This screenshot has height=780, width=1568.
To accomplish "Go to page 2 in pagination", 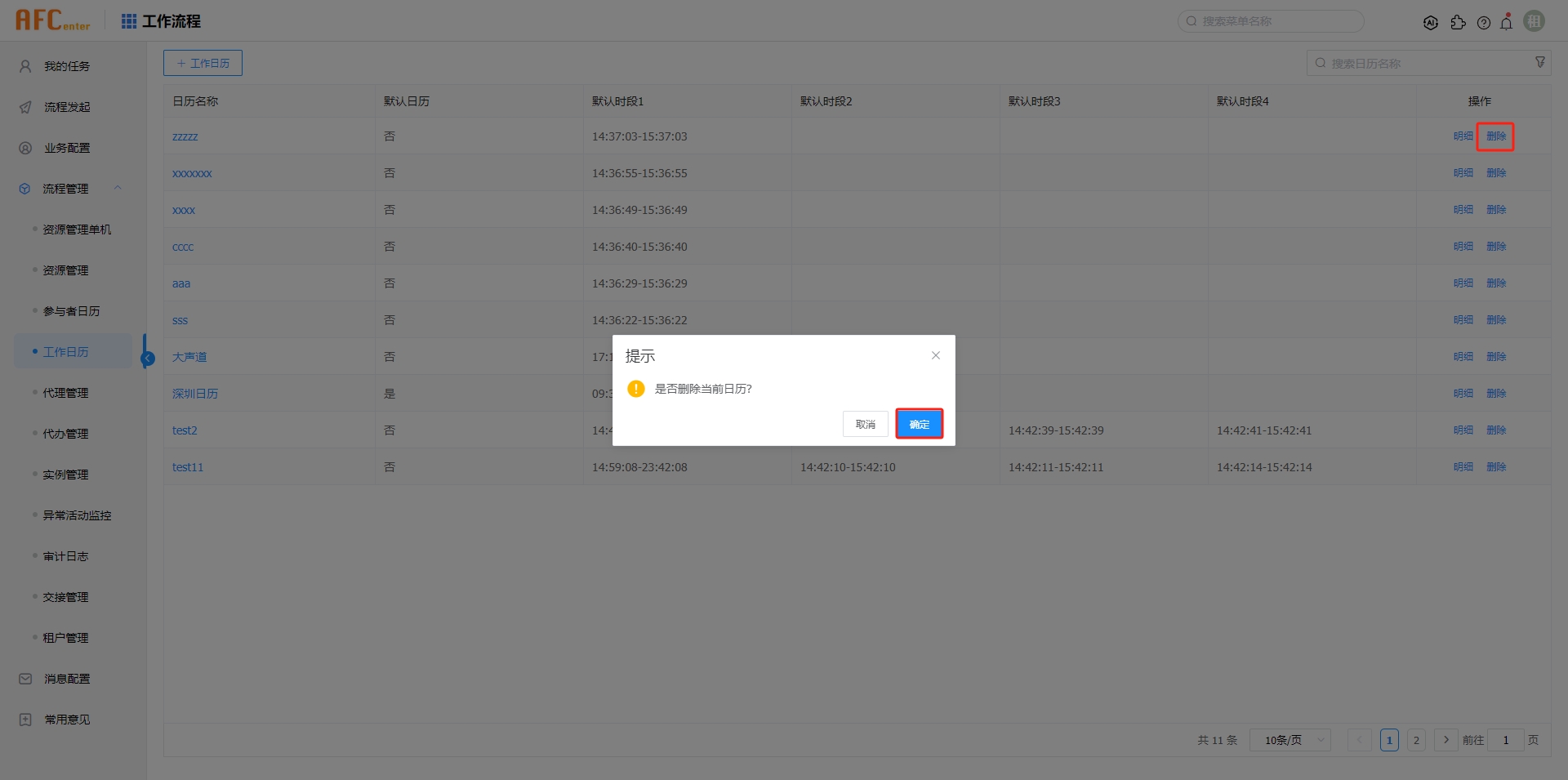I will [x=1416, y=740].
